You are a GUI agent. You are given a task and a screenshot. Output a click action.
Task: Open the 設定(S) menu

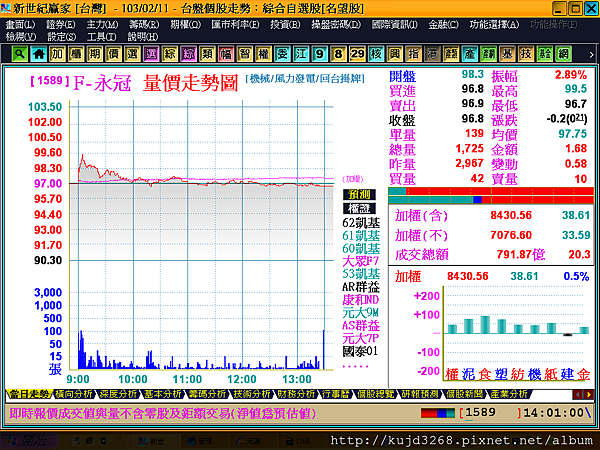61,37
